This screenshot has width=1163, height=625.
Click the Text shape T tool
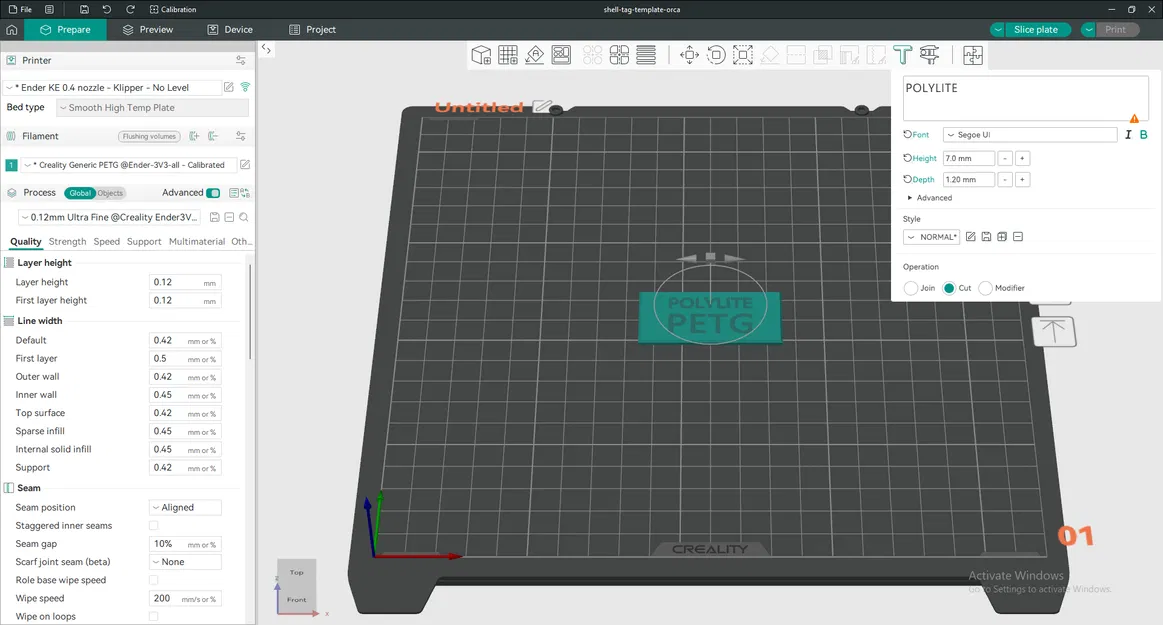click(x=903, y=55)
